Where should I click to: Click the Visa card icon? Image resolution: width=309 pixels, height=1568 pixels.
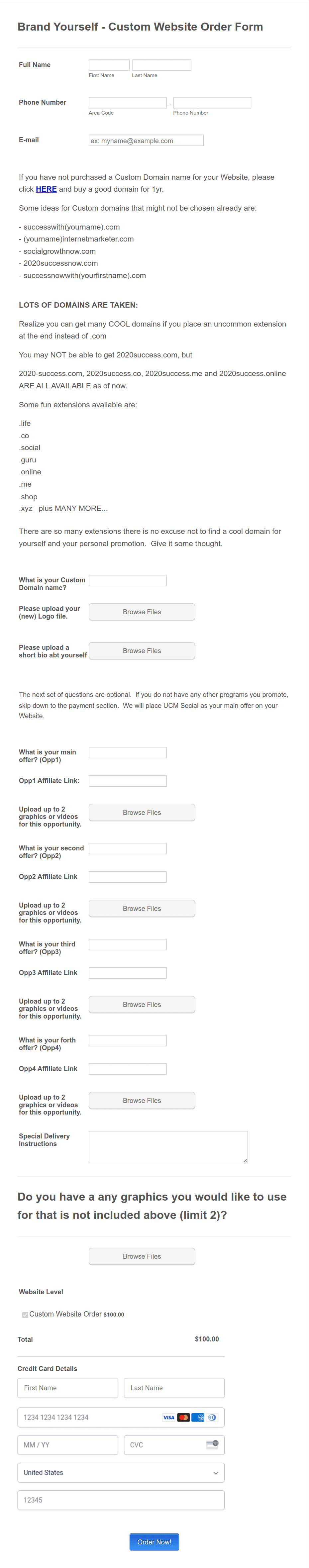168,1417
